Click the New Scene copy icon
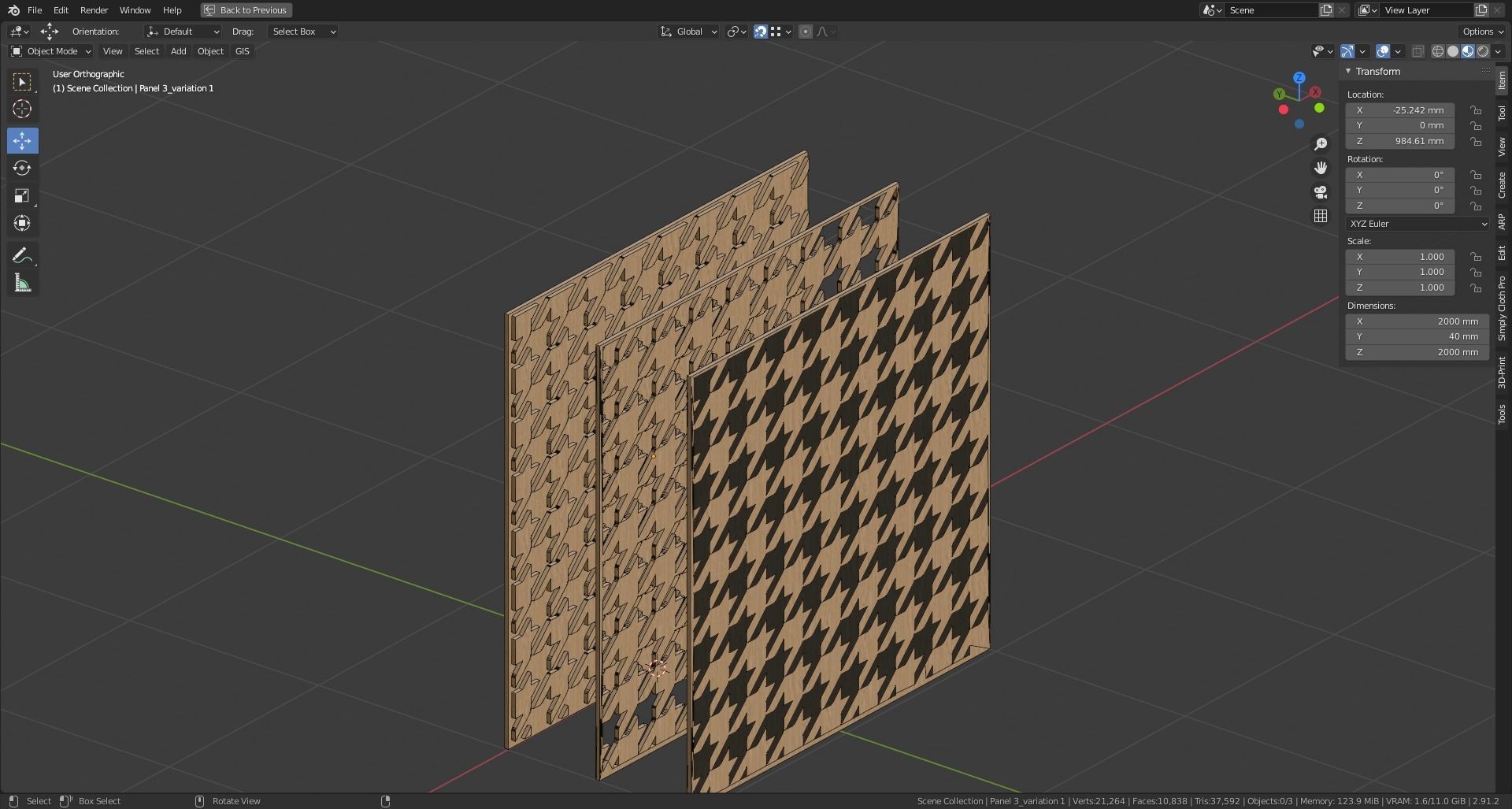The width and height of the screenshot is (1512, 809). 1326,10
